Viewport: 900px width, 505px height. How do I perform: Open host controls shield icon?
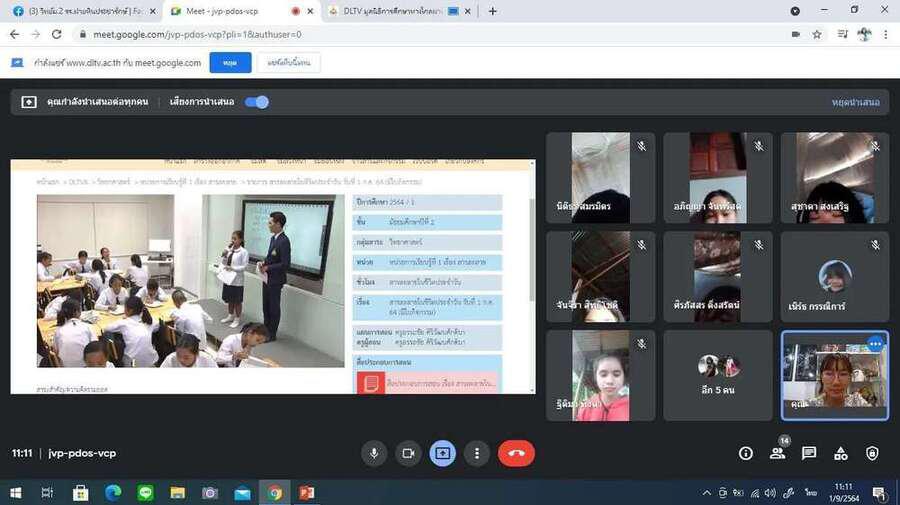tap(872, 453)
